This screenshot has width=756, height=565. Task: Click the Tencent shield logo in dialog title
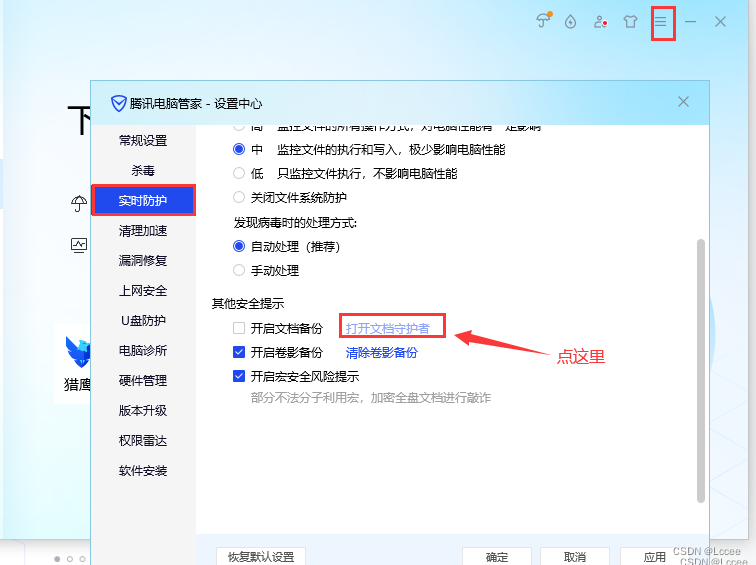[x=119, y=103]
